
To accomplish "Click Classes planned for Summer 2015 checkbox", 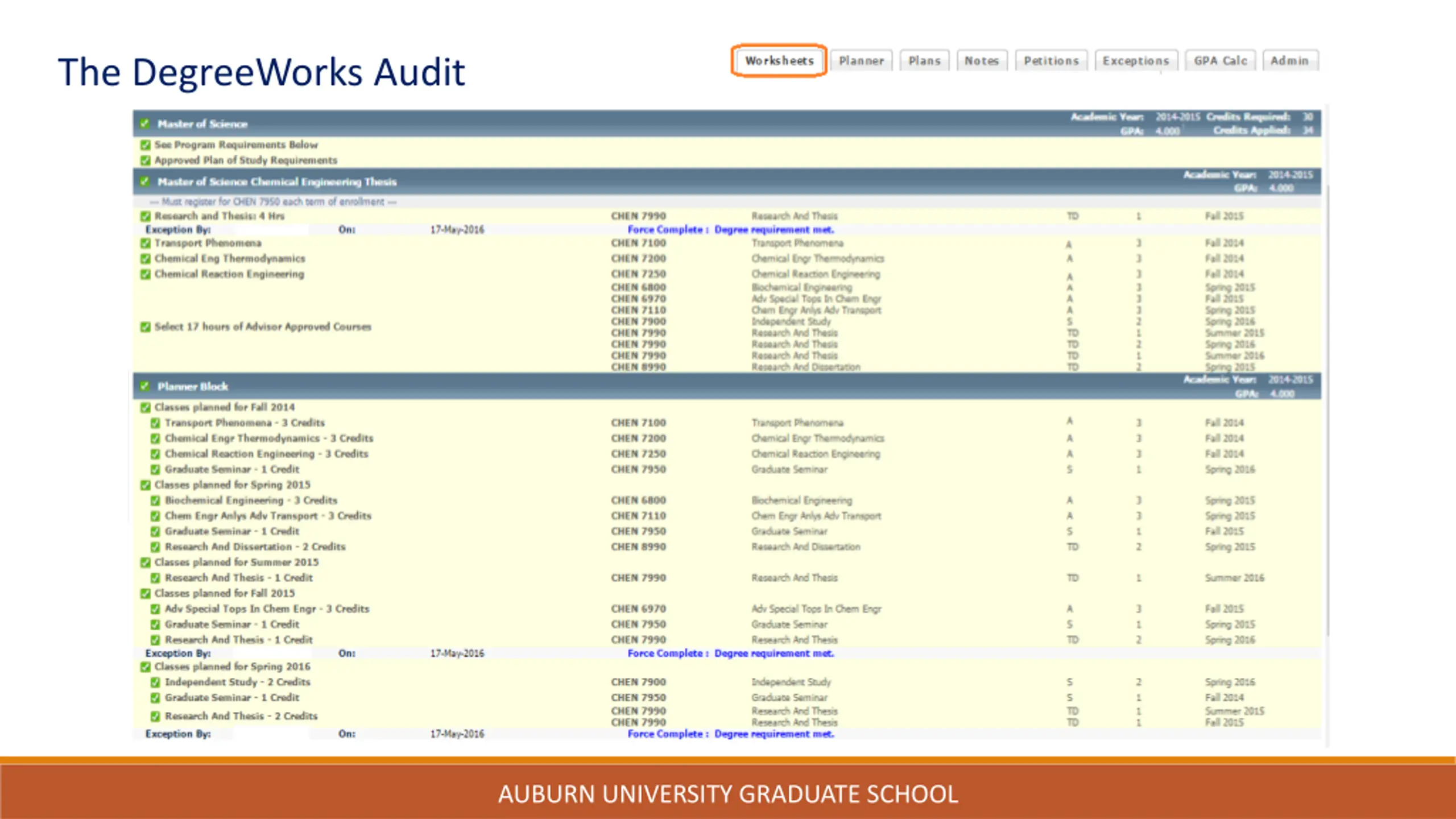I will pos(146,562).
